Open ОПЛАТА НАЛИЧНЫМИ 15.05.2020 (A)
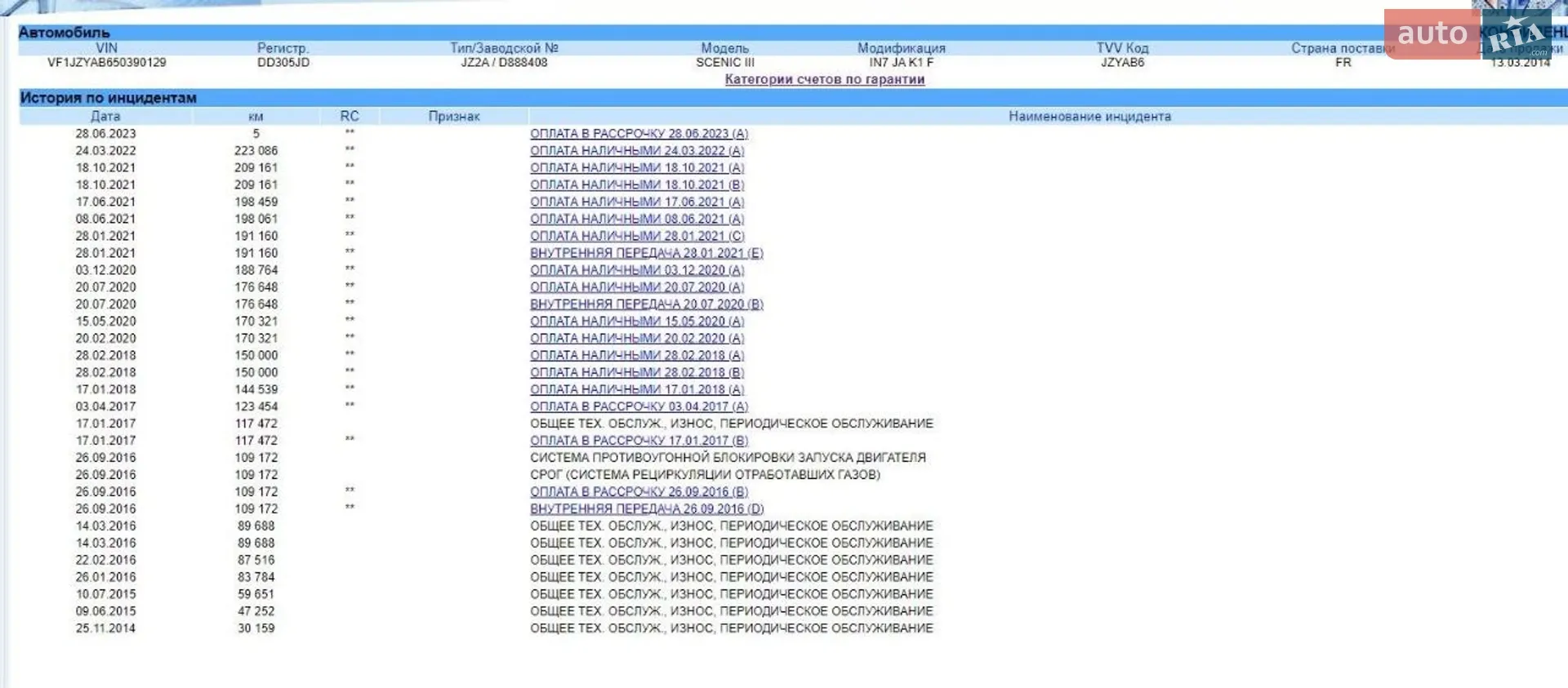 pyautogui.click(x=637, y=322)
